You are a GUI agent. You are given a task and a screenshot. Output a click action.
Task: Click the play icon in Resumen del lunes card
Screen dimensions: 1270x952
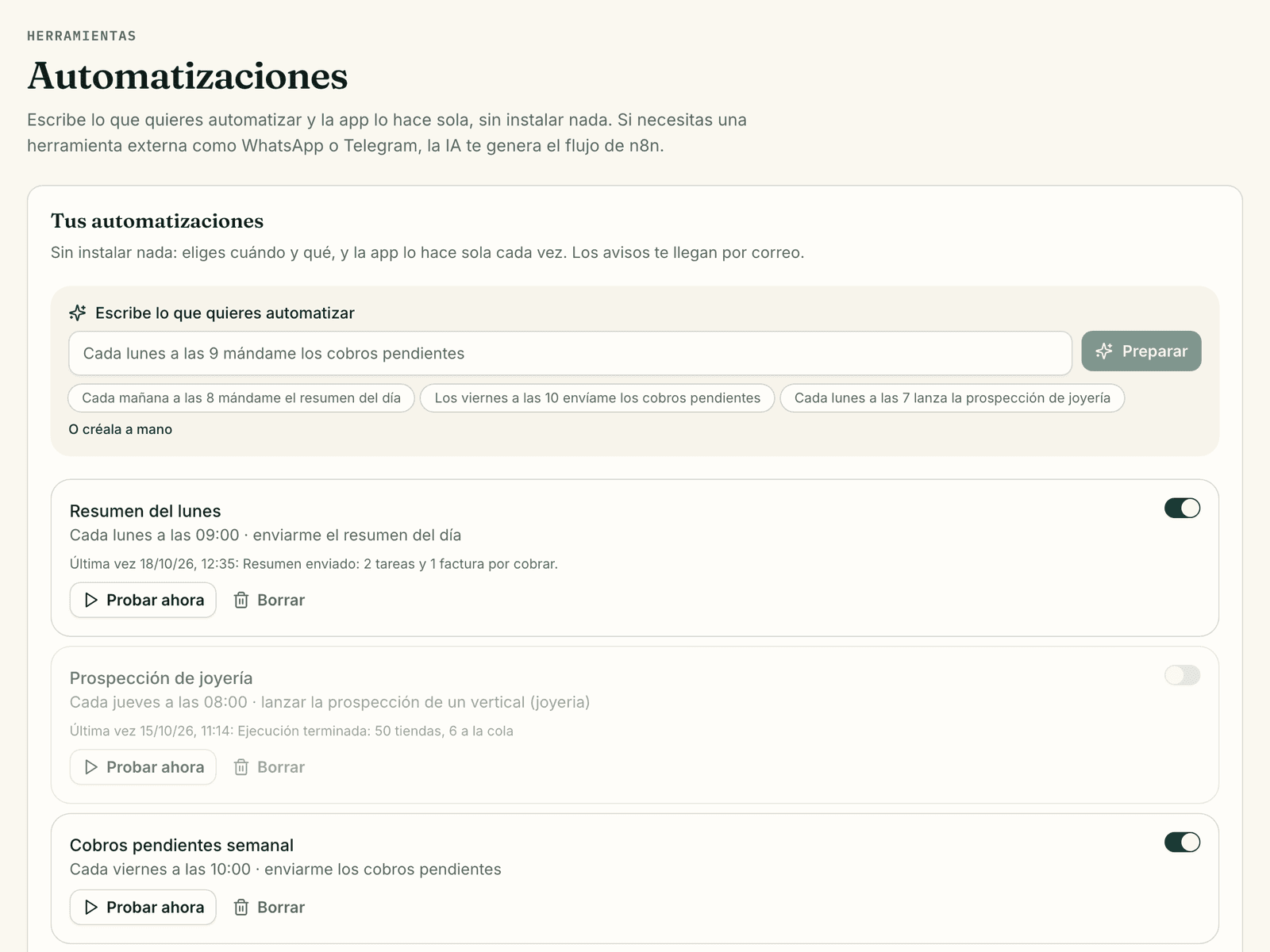pyautogui.click(x=91, y=600)
